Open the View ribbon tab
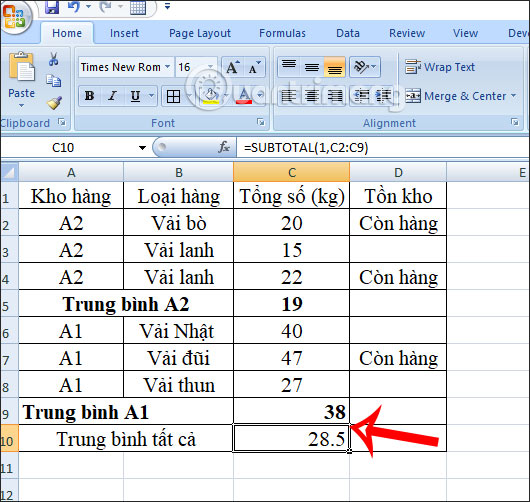The height and width of the screenshot is (502, 530). click(465, 33)
